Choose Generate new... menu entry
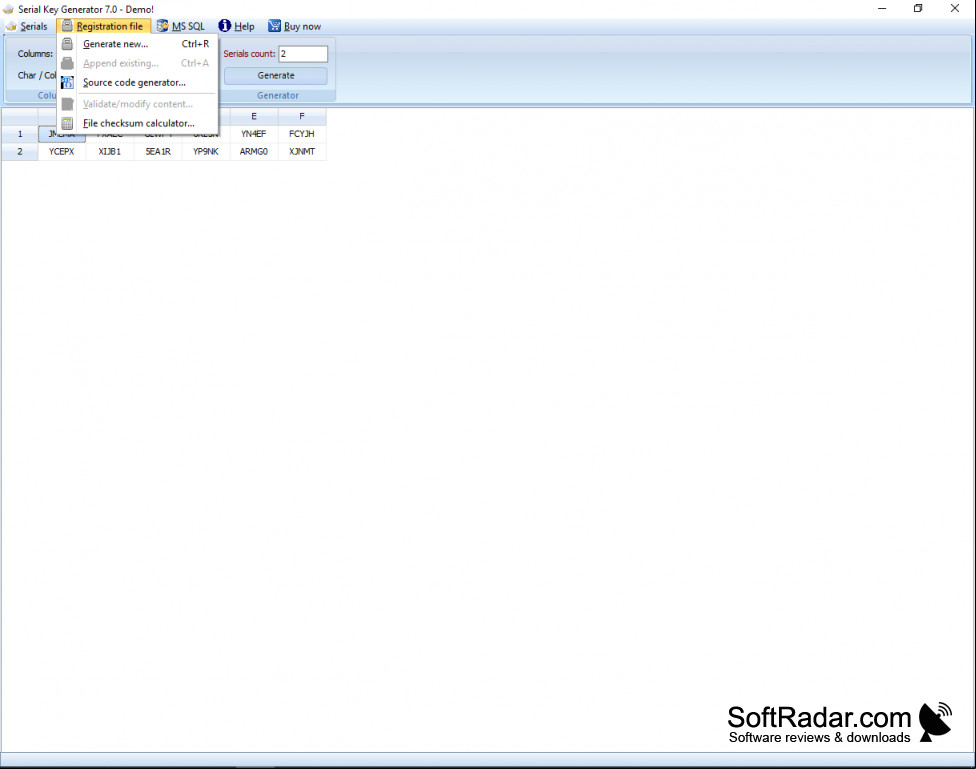 (x=138, y=44)
